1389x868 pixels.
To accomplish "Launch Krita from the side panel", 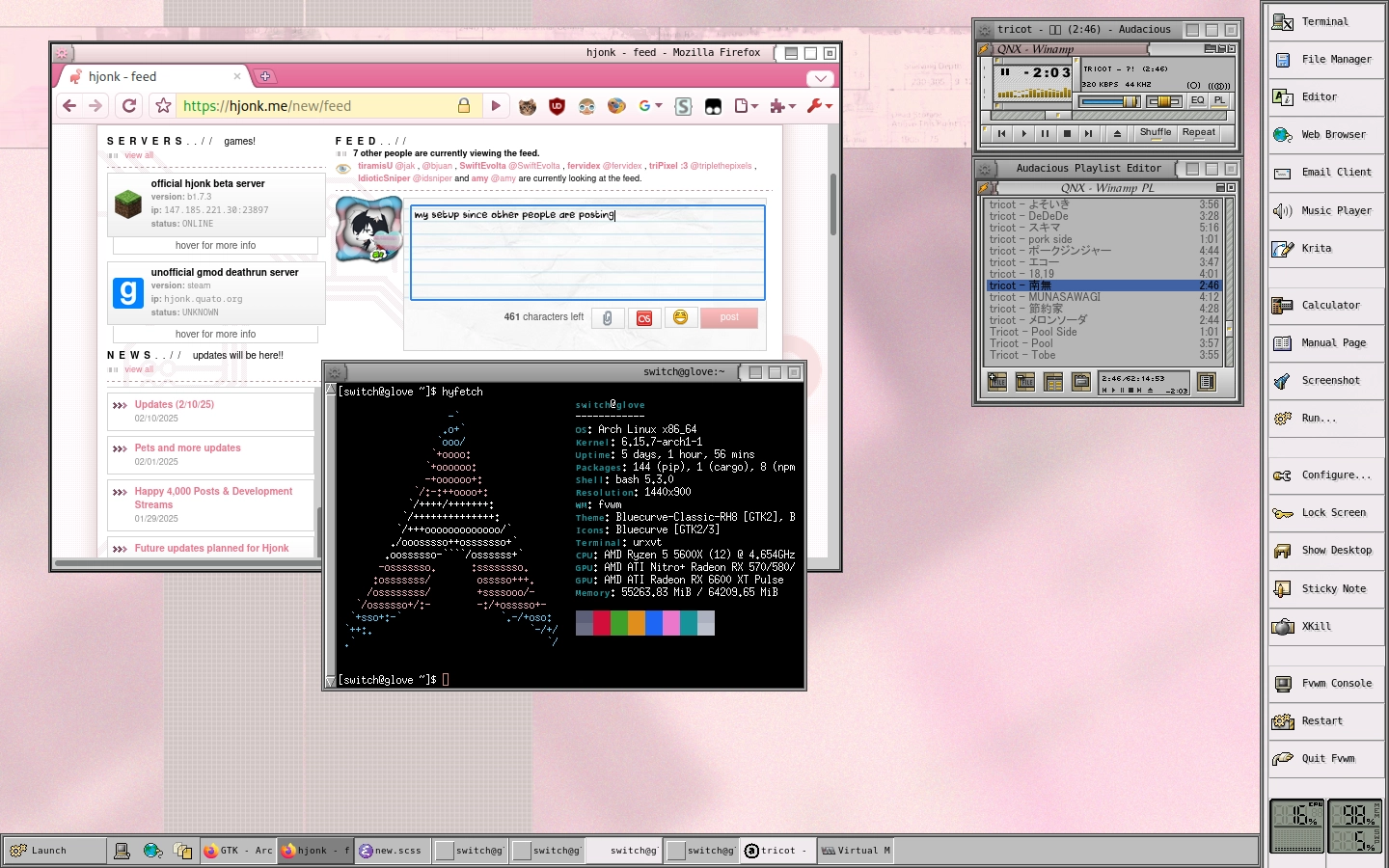I will point(1327,248).
